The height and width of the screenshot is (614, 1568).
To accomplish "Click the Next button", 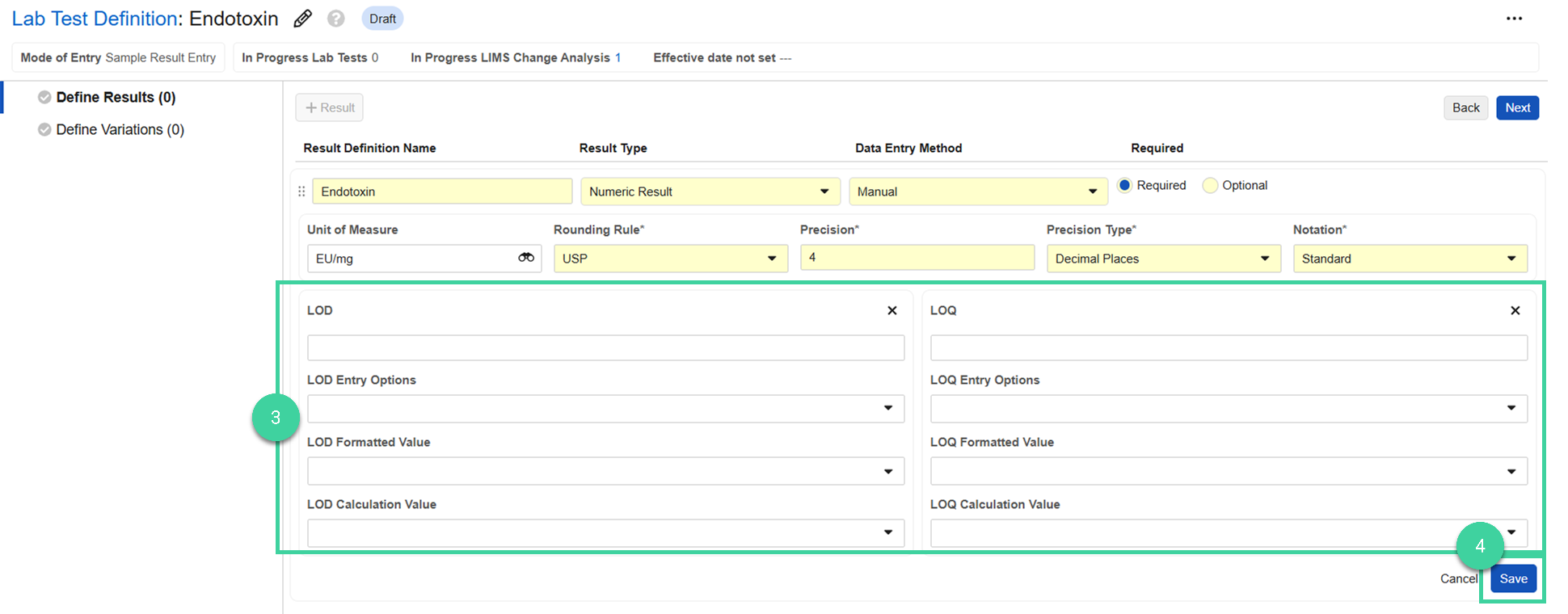I will [1517, 107].
